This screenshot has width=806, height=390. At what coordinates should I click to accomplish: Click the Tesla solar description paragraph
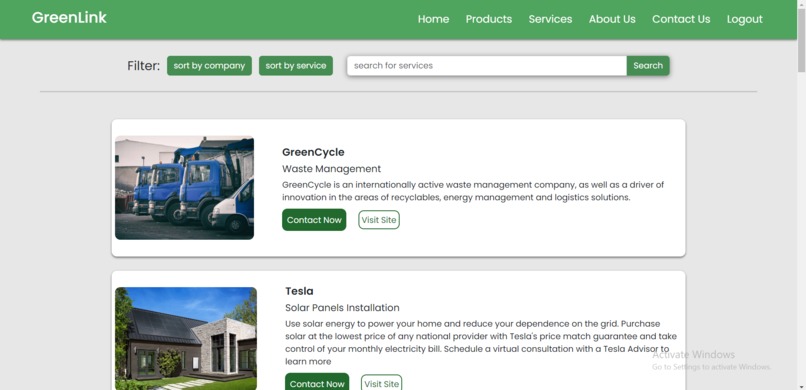click(x=481, y=342)
